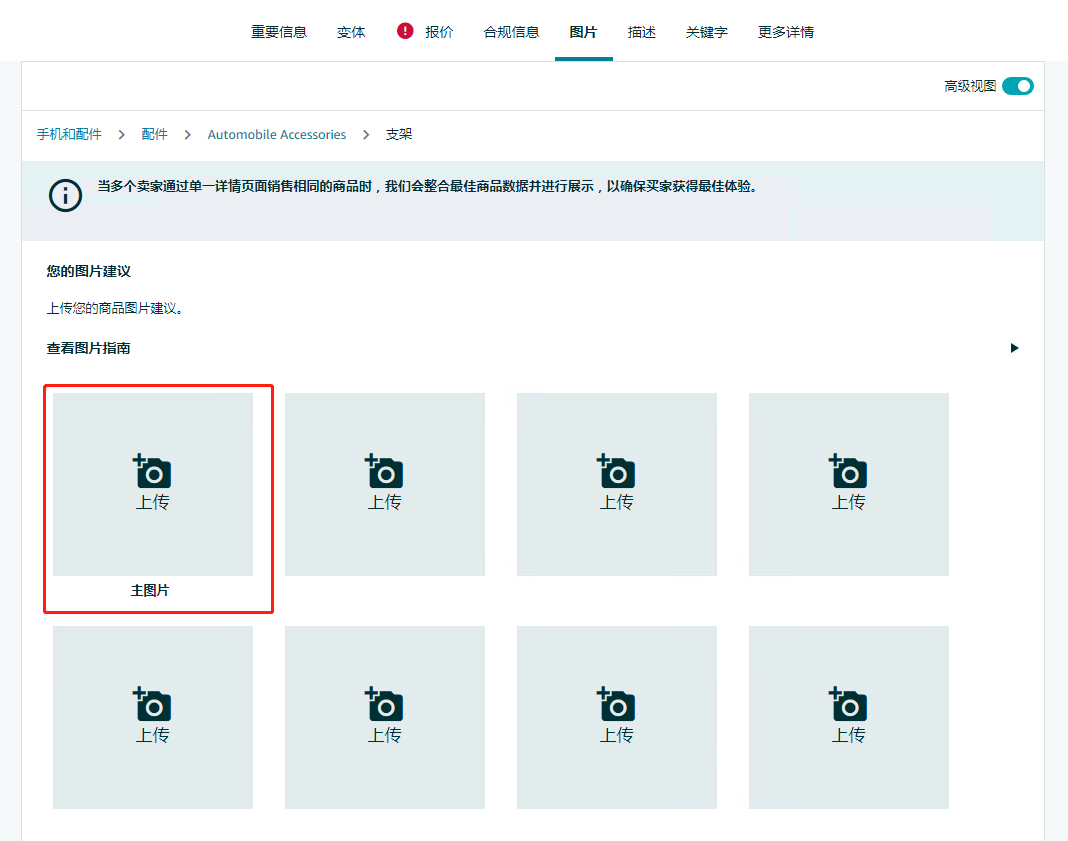Click the second upload camera icon in top row
The height and width of the screenshot is (841, 1068).
(x=385, y=472)
